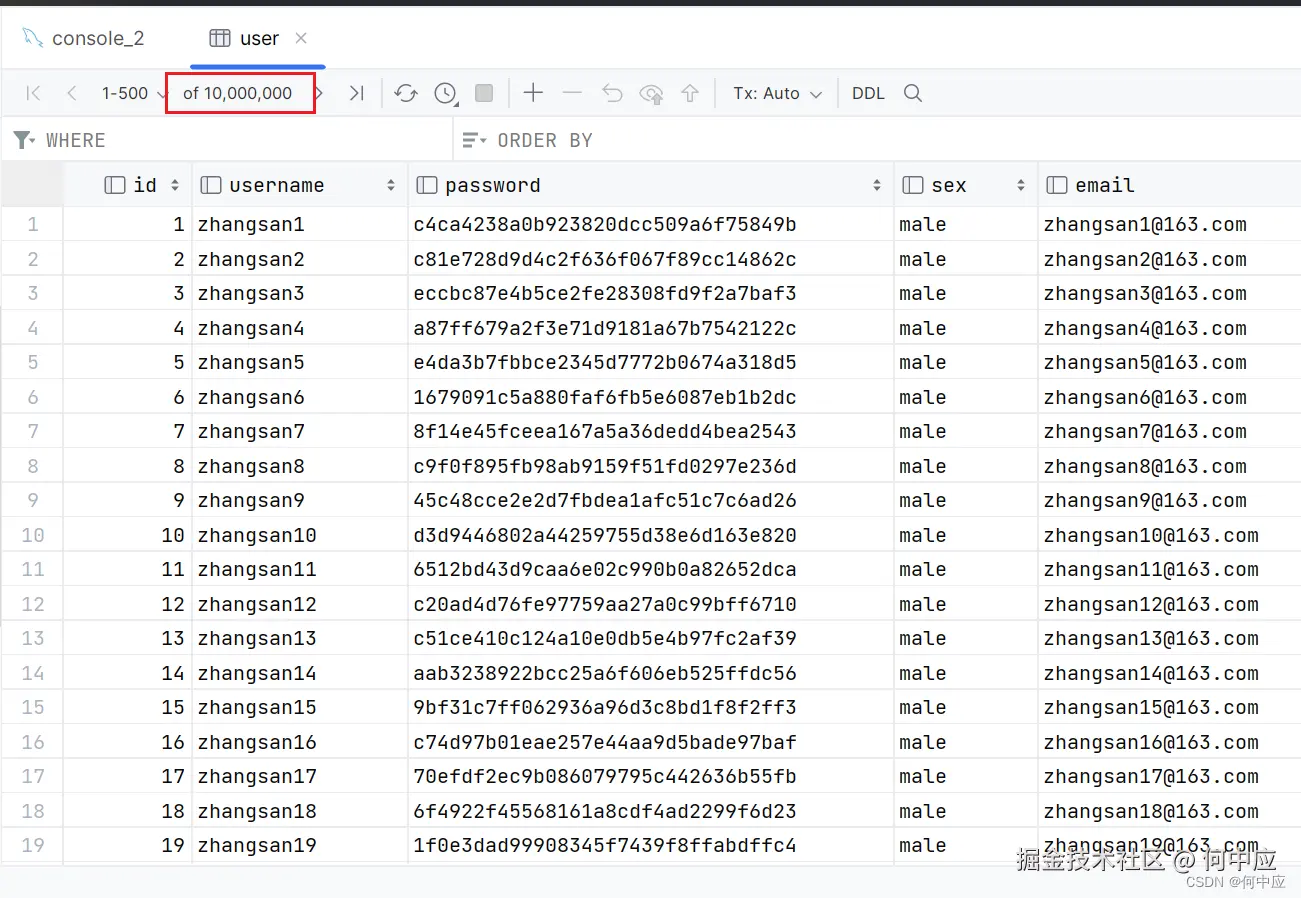Select password d3d9446802a44259755d38e6d163e820
The width and height of the screenshot is (1301, 898).
pyautogui.click(x=651, y=535)
